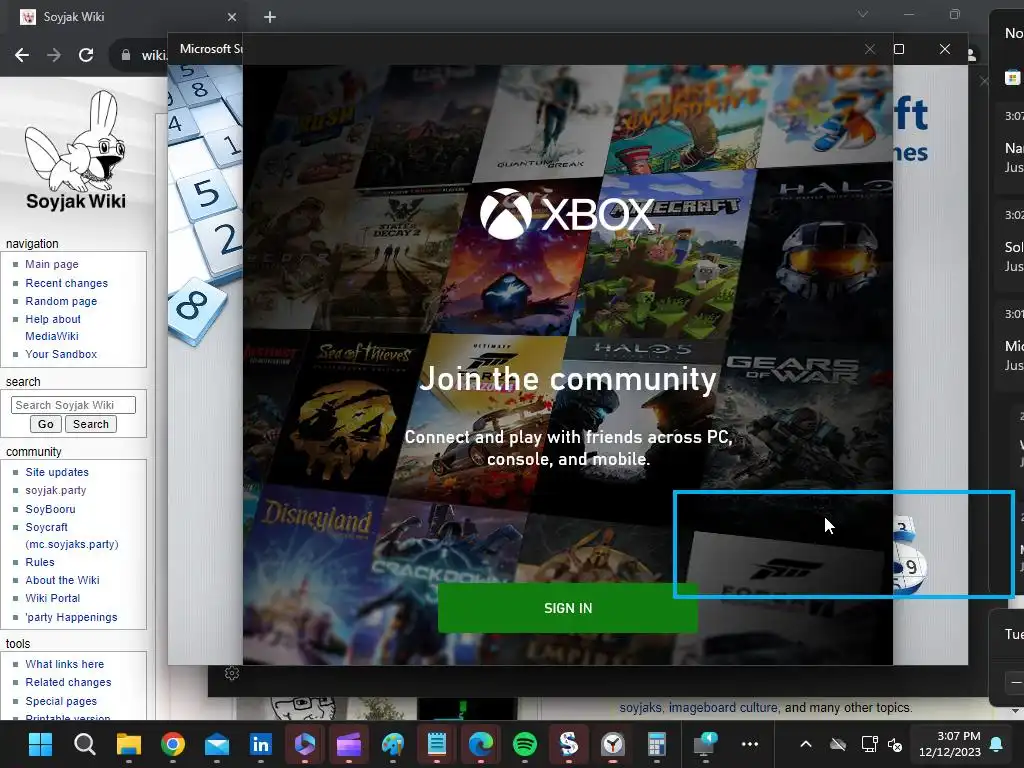Open the monitor chat taskbar icon
This screenshot has height=768, width=1024.
705,744
